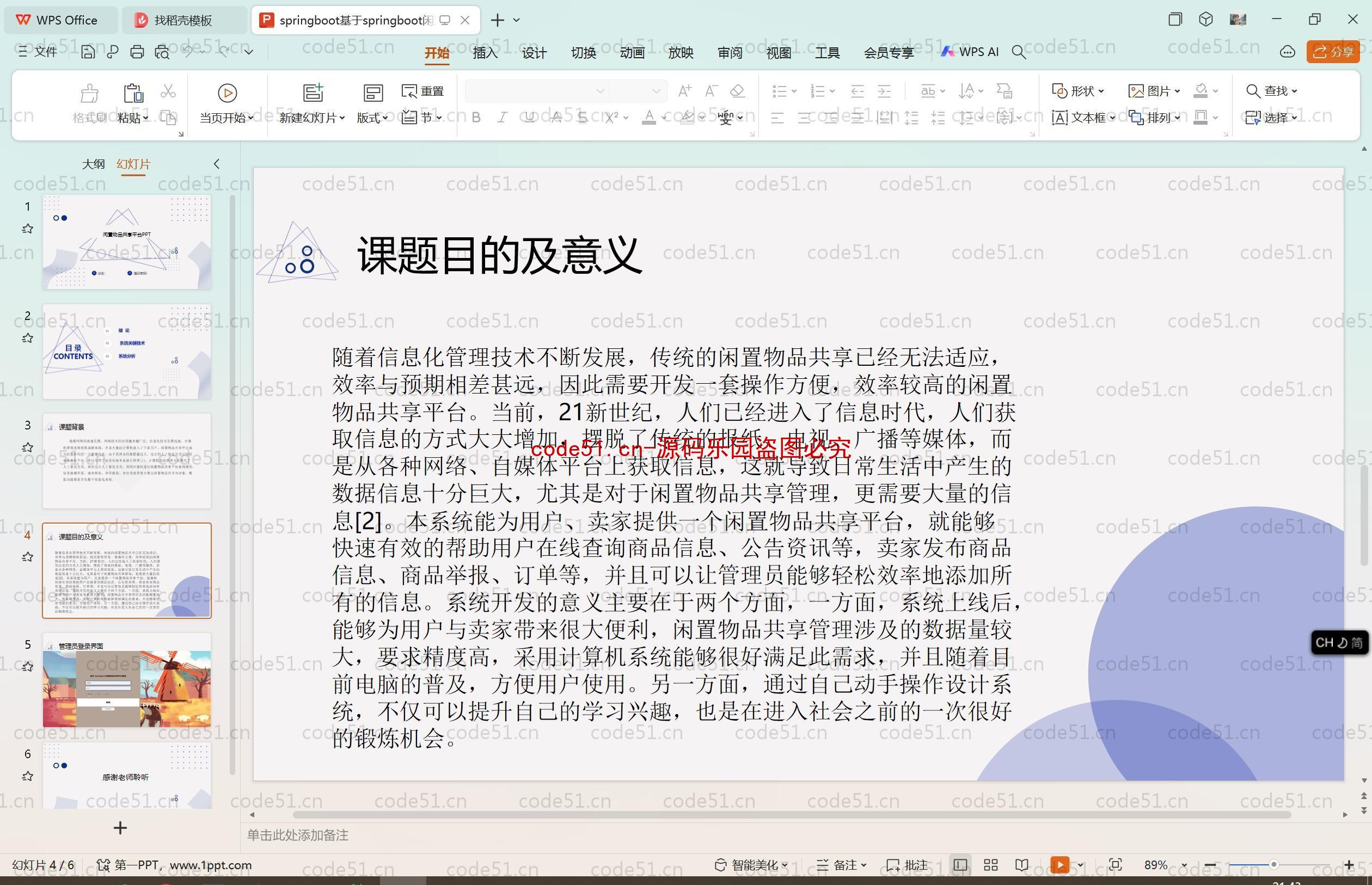Select slide 3 thumbnail 课题背景
Image resolution: width=1372 pixels, height=885 pixels.
pos(127,461)
